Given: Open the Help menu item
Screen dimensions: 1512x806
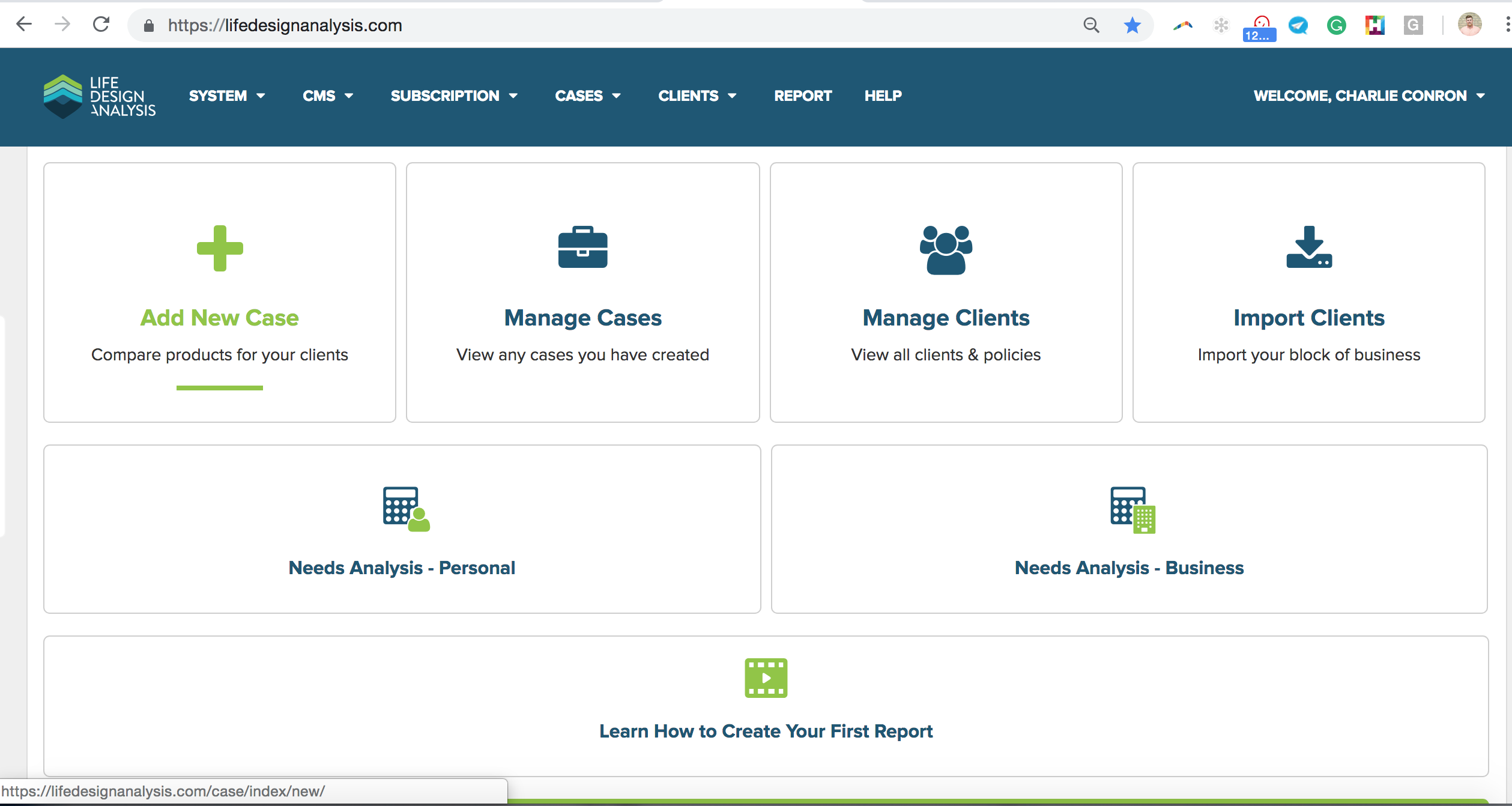Looking at the screenshot, I should 883,96.
